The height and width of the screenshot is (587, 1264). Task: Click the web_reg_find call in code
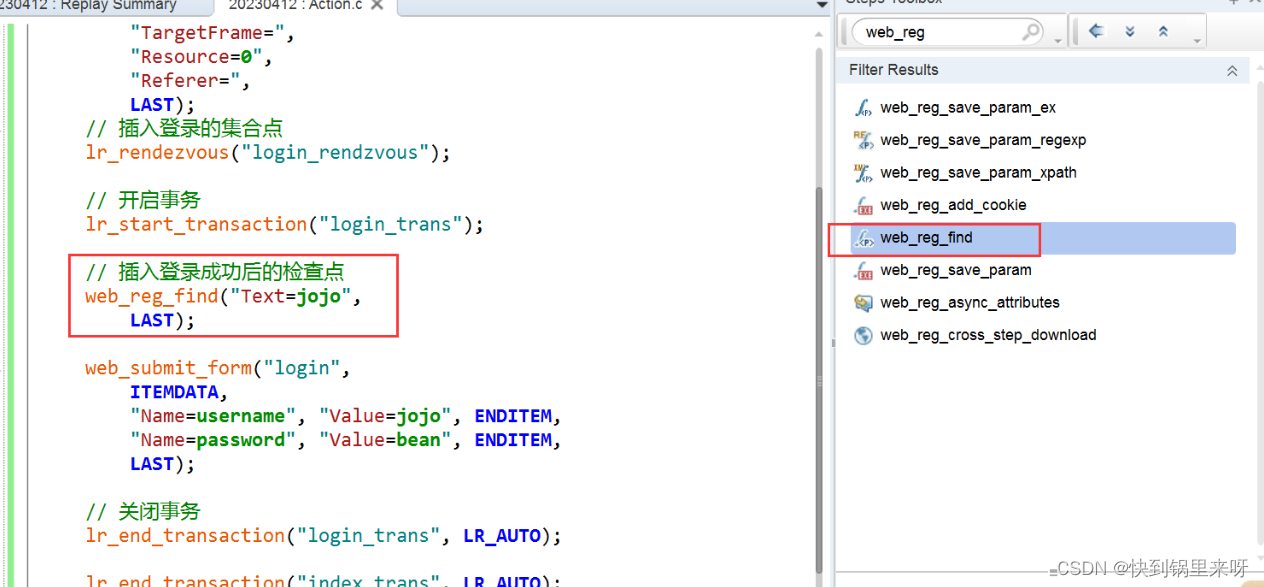pyautogui.click(x=152, y=297)
